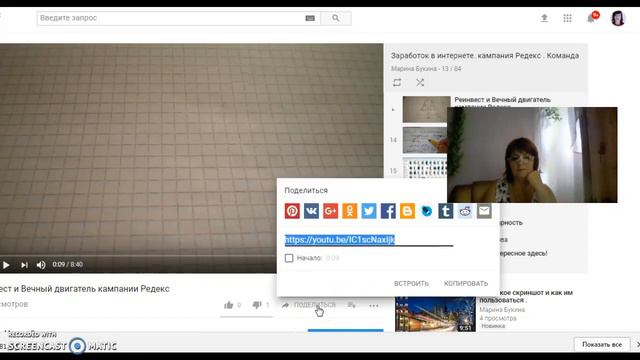Open the account avatar menu
640x360 pixels.
click(x=618, y=18)
